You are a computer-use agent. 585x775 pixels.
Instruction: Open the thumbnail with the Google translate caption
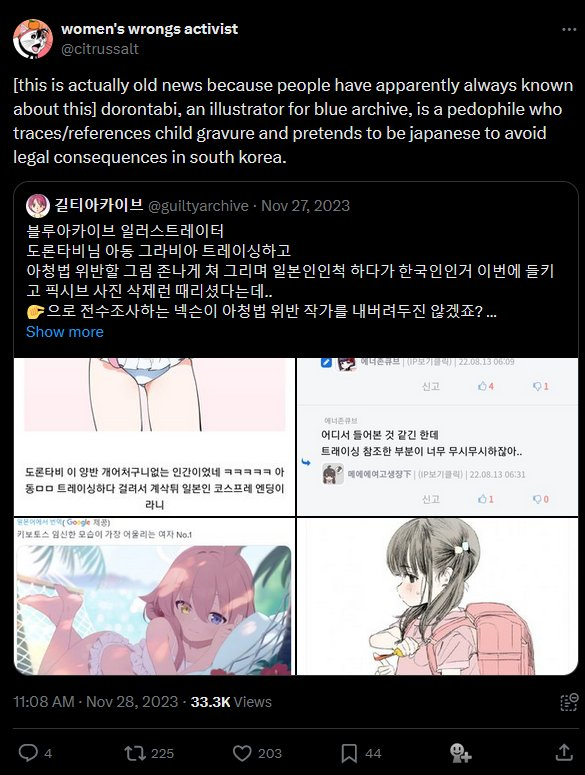tap(154, 596)
